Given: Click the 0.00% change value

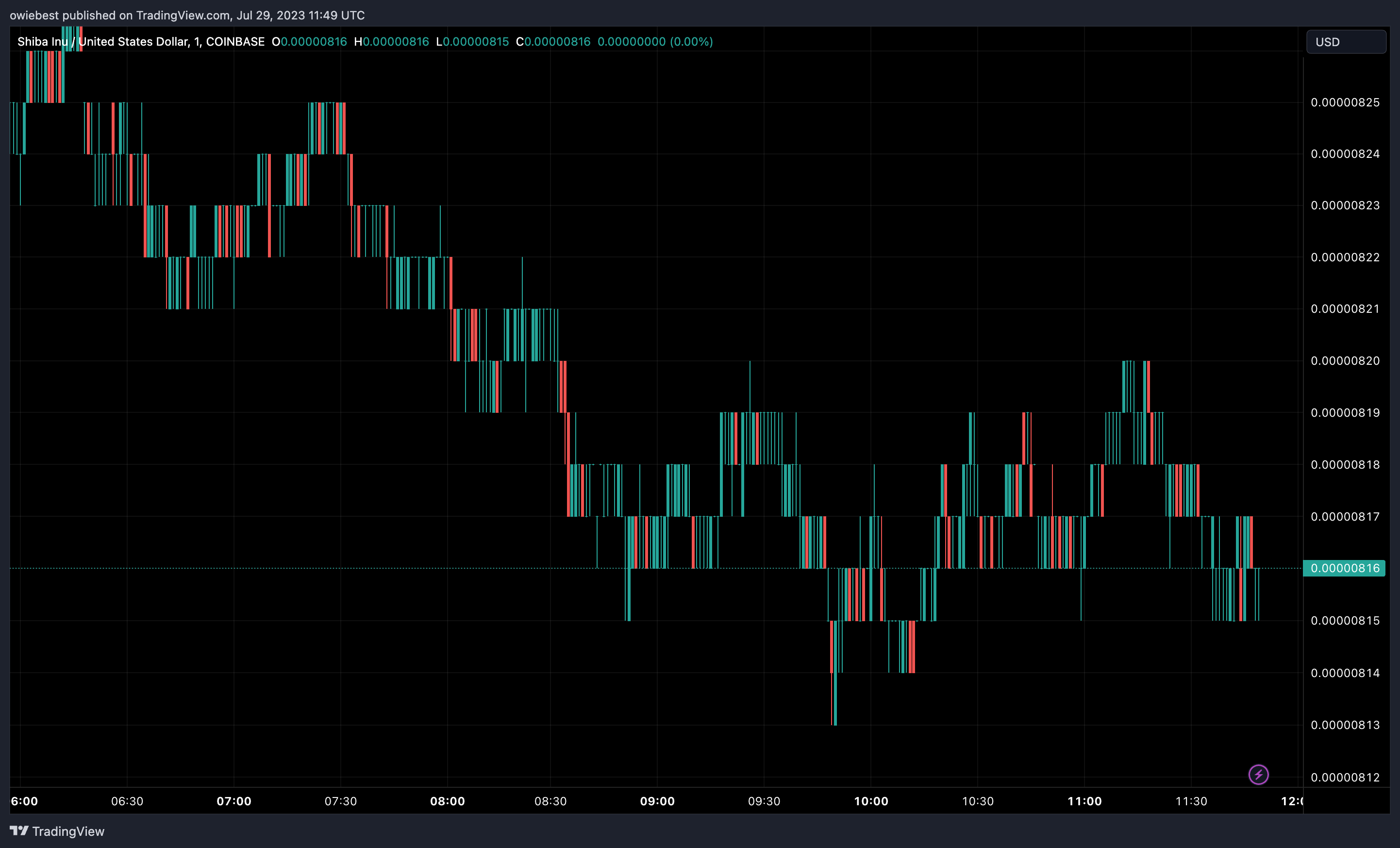Looking at the screenshot, I should [x=691, y=41].
